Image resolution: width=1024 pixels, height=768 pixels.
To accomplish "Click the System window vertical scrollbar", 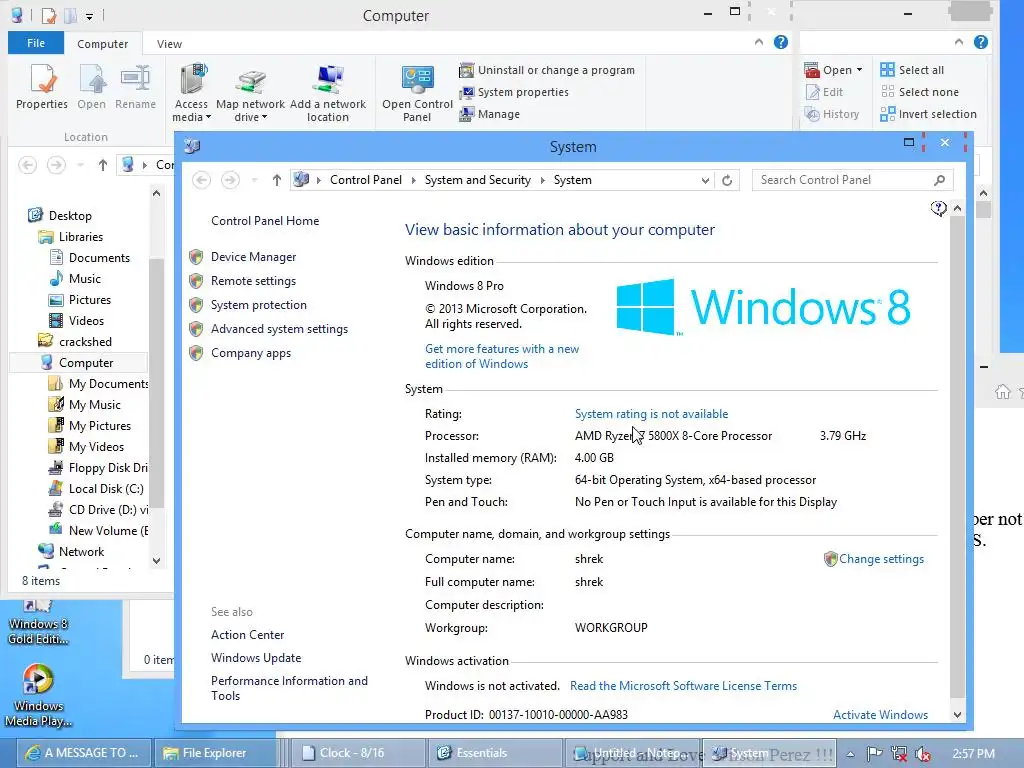I will pyautogui.click(x=957, y=457).
